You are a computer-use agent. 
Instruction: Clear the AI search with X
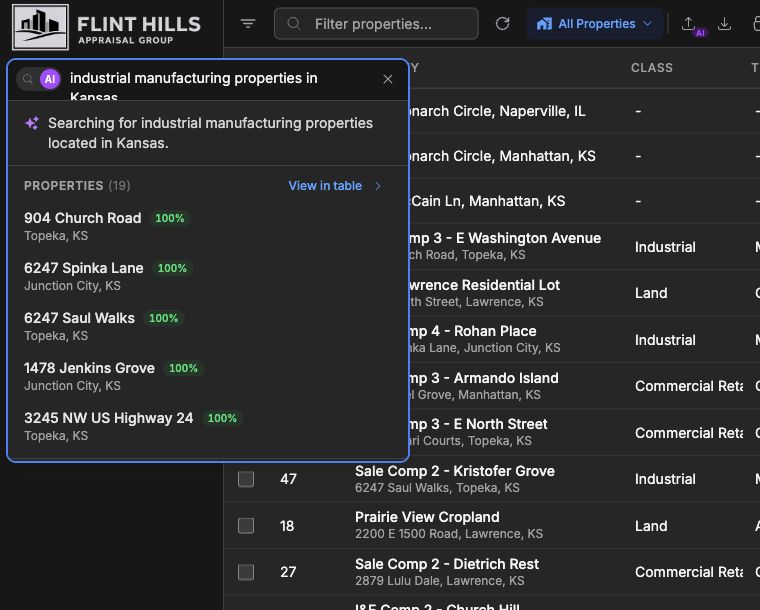click(x=388, y=79)
